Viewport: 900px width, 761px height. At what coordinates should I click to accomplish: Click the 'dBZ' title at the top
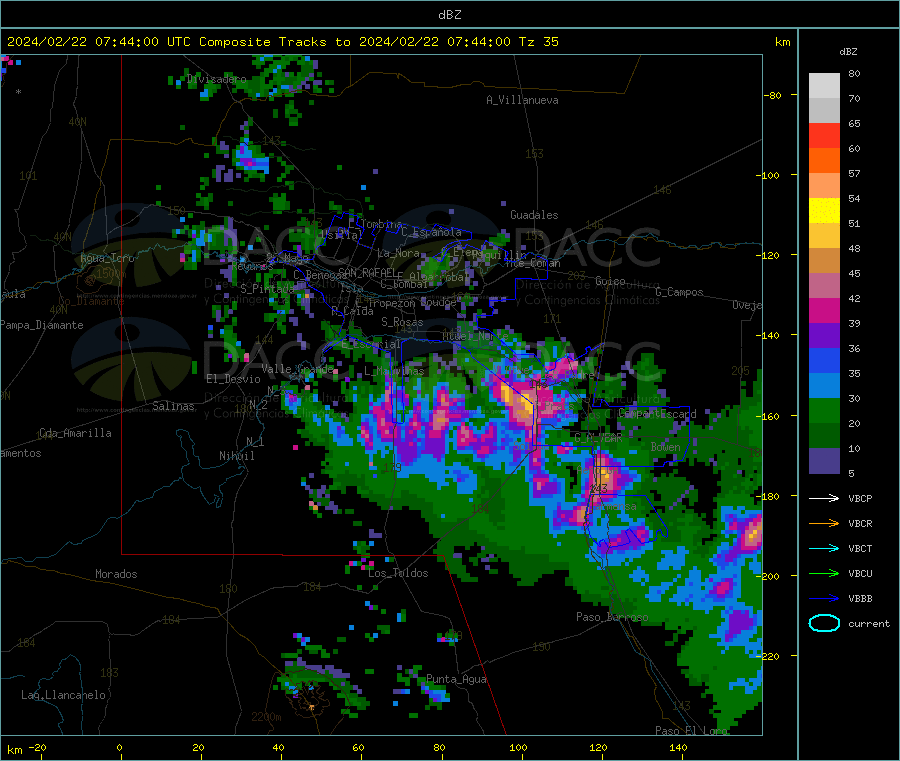(x=449, y=15)
